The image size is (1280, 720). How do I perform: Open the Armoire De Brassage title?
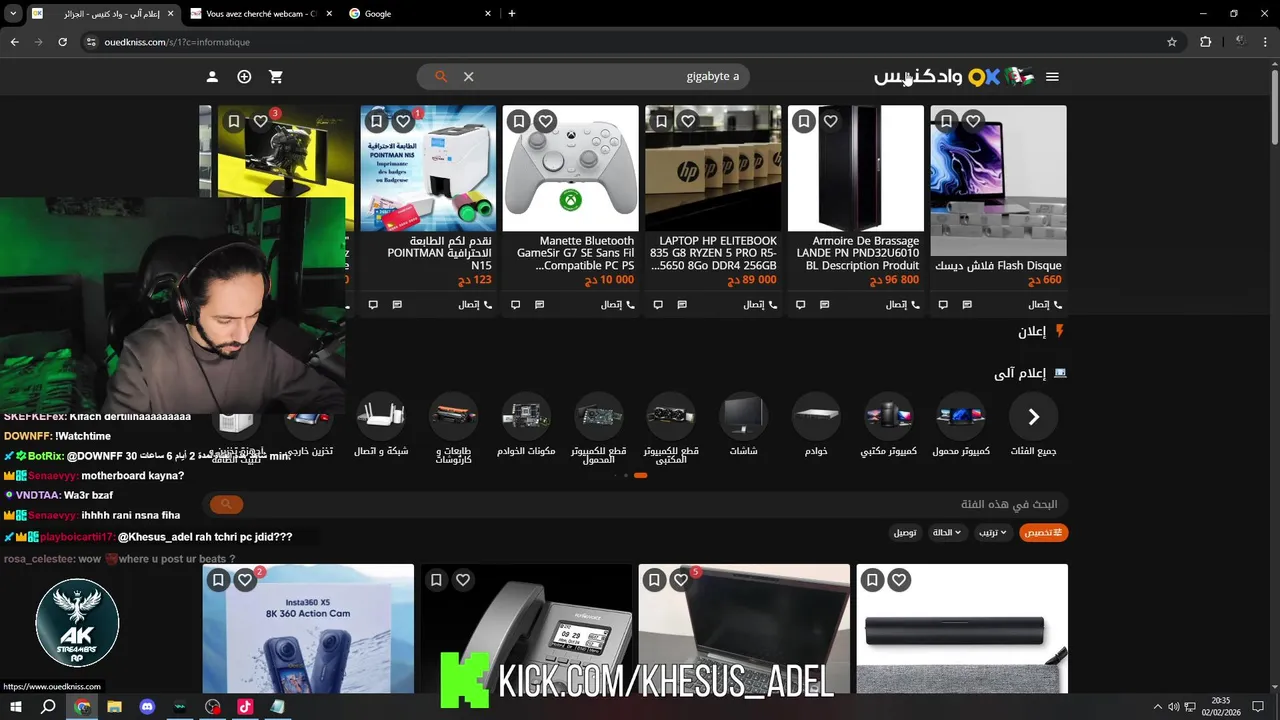coord(858,253)
